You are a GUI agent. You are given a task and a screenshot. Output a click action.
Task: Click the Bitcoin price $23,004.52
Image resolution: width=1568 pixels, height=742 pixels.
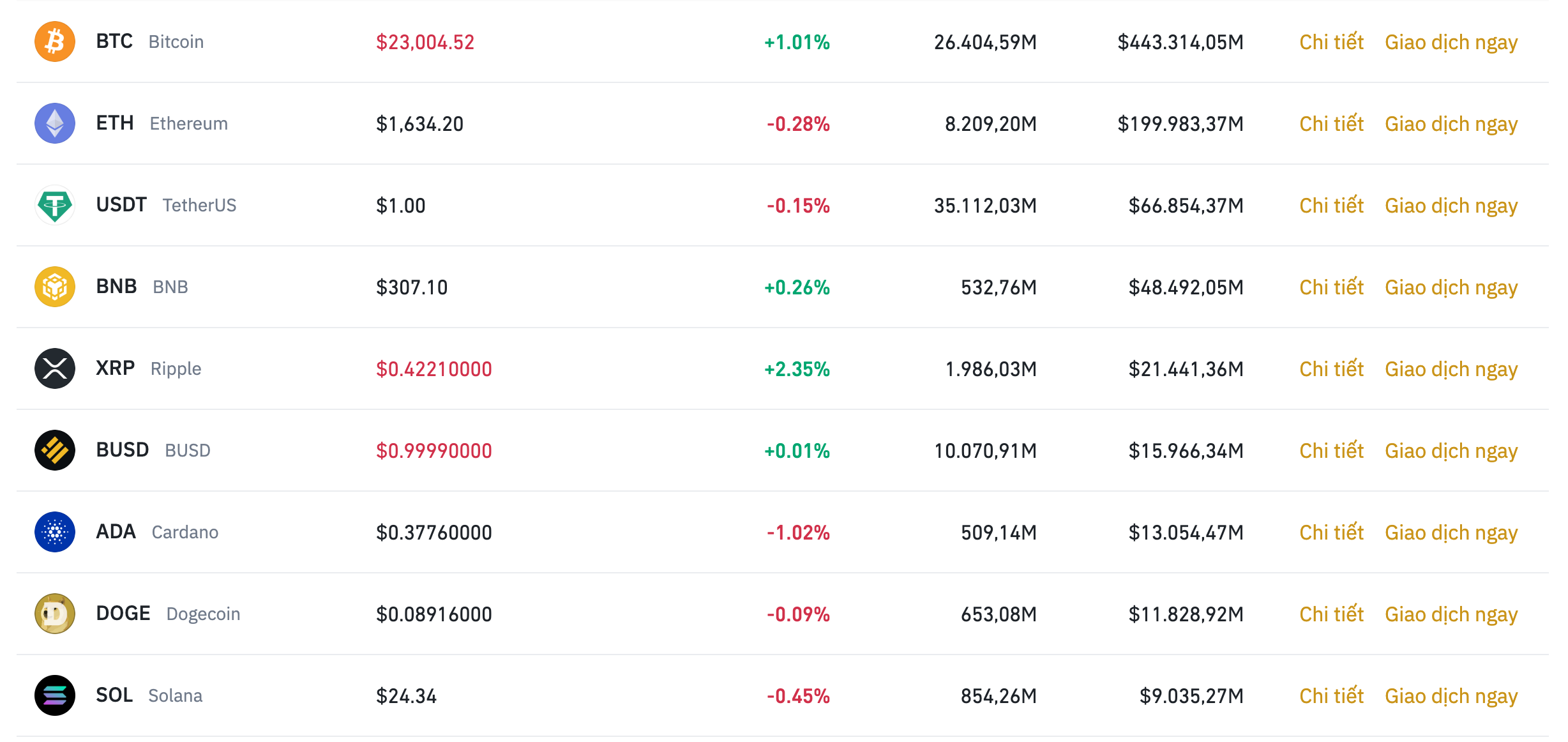tap(425, 42)
